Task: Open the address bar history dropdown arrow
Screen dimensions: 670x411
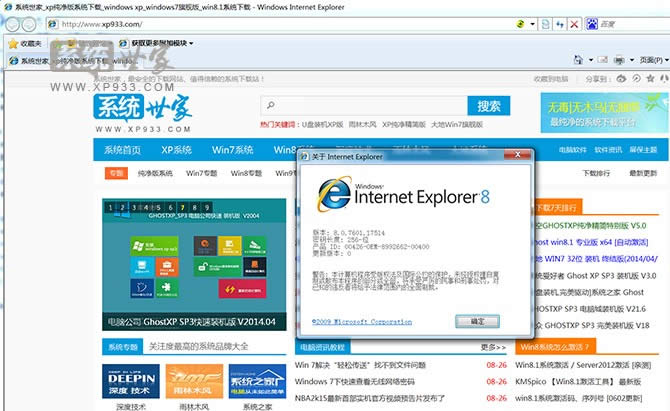Action: tap(532, 24)
